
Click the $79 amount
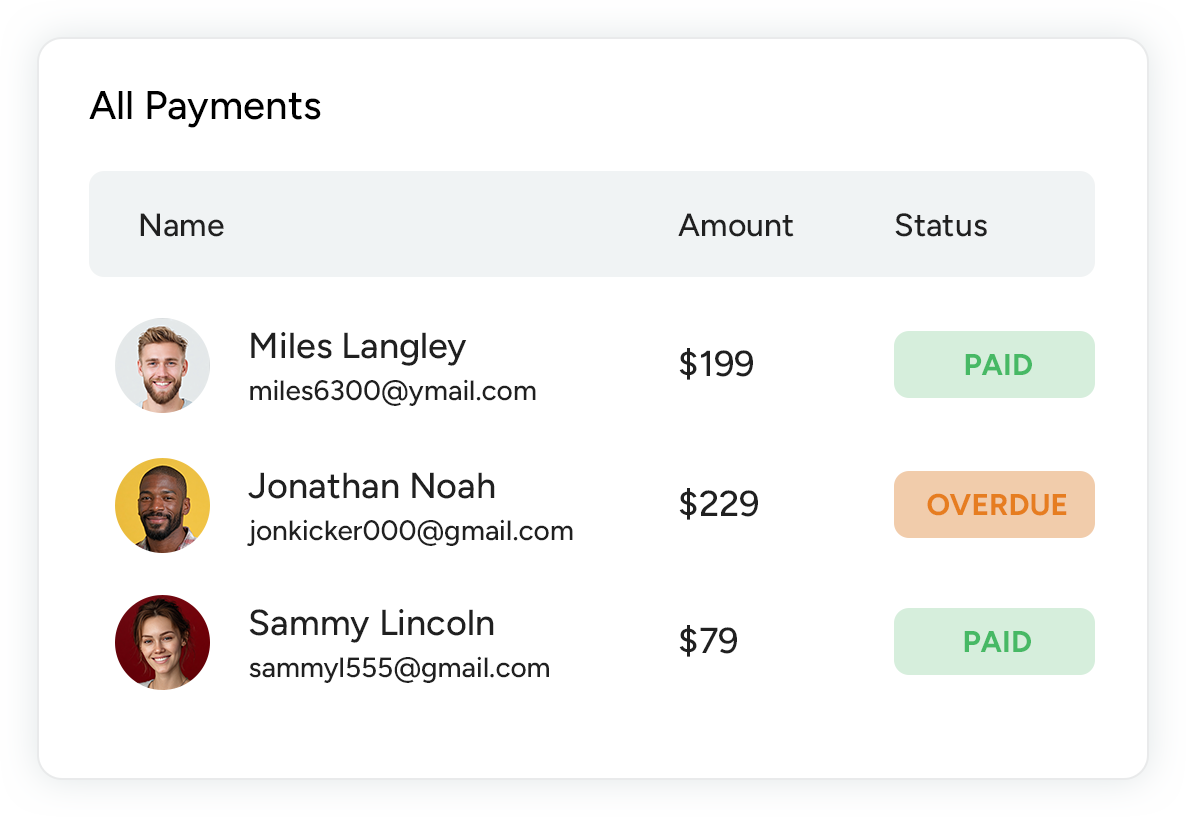[708, 641]
